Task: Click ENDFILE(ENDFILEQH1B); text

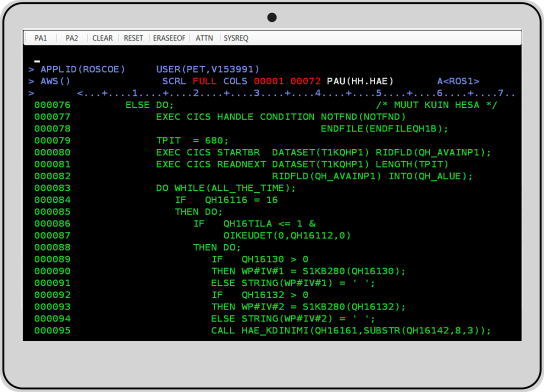Action: (384, 129)
